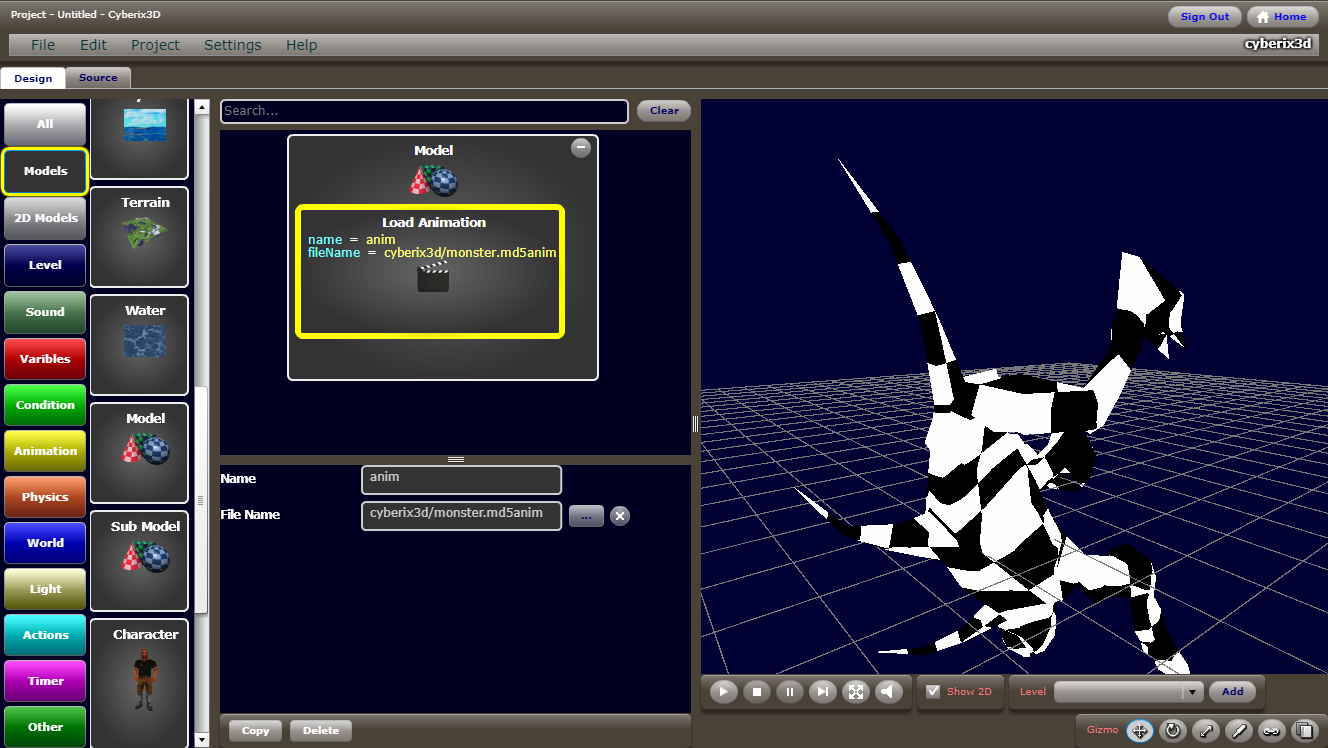Pause the scene playback
This screenshot has height=748, width=1328.
pos(790,691)
